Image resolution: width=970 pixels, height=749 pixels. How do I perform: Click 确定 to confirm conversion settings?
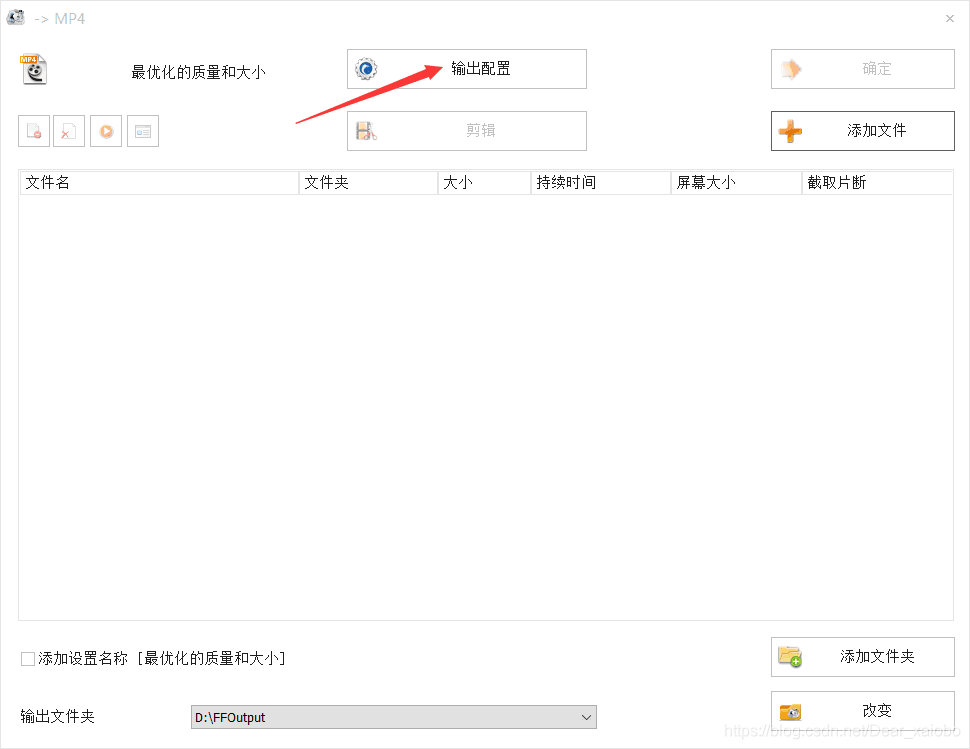[x=862, y=68]
